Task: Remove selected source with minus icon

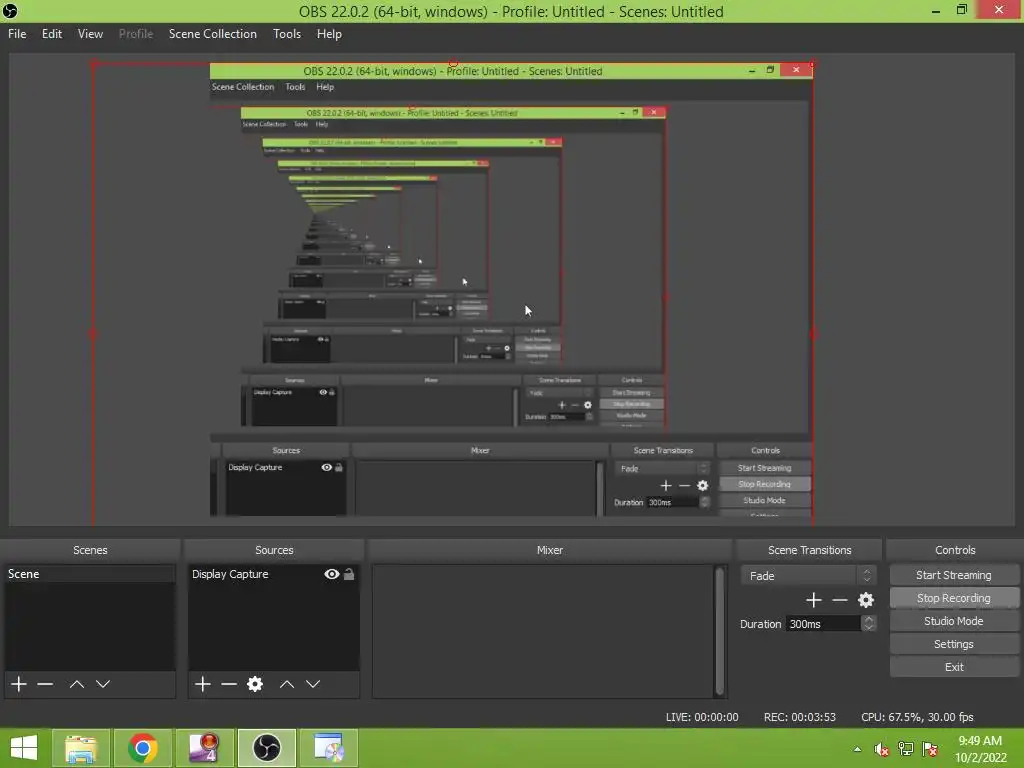Action: (229, 684)
